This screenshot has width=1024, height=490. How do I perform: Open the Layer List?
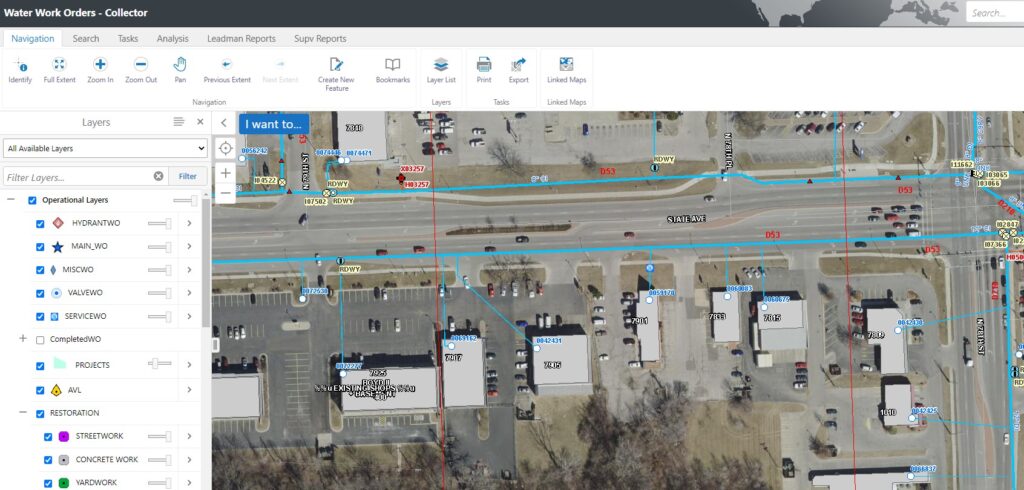tap(441, 71)
